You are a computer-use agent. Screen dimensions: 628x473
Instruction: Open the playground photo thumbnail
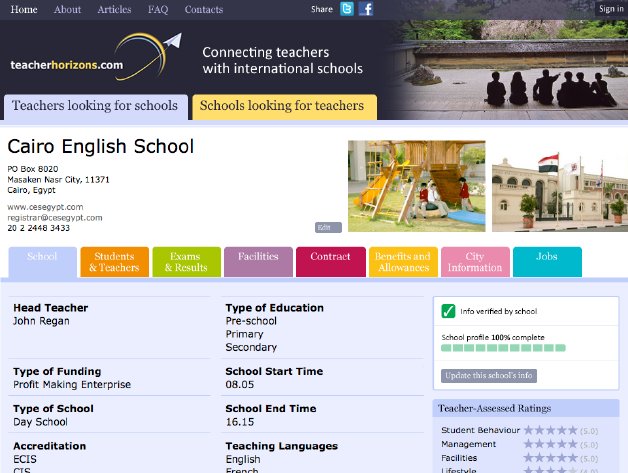(x=417, y=186)
